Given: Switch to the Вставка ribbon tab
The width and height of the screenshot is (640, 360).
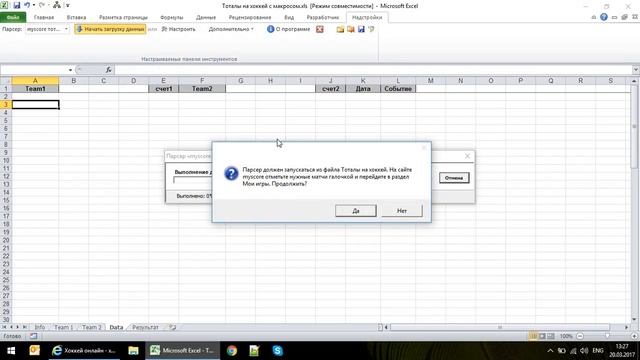Looking at the screenshot, I should point(76,18).
